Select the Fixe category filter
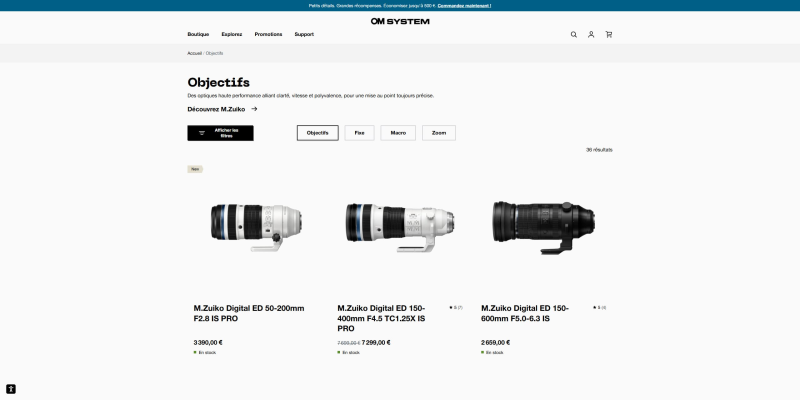 pyautogui.click(x=359, y=133)
